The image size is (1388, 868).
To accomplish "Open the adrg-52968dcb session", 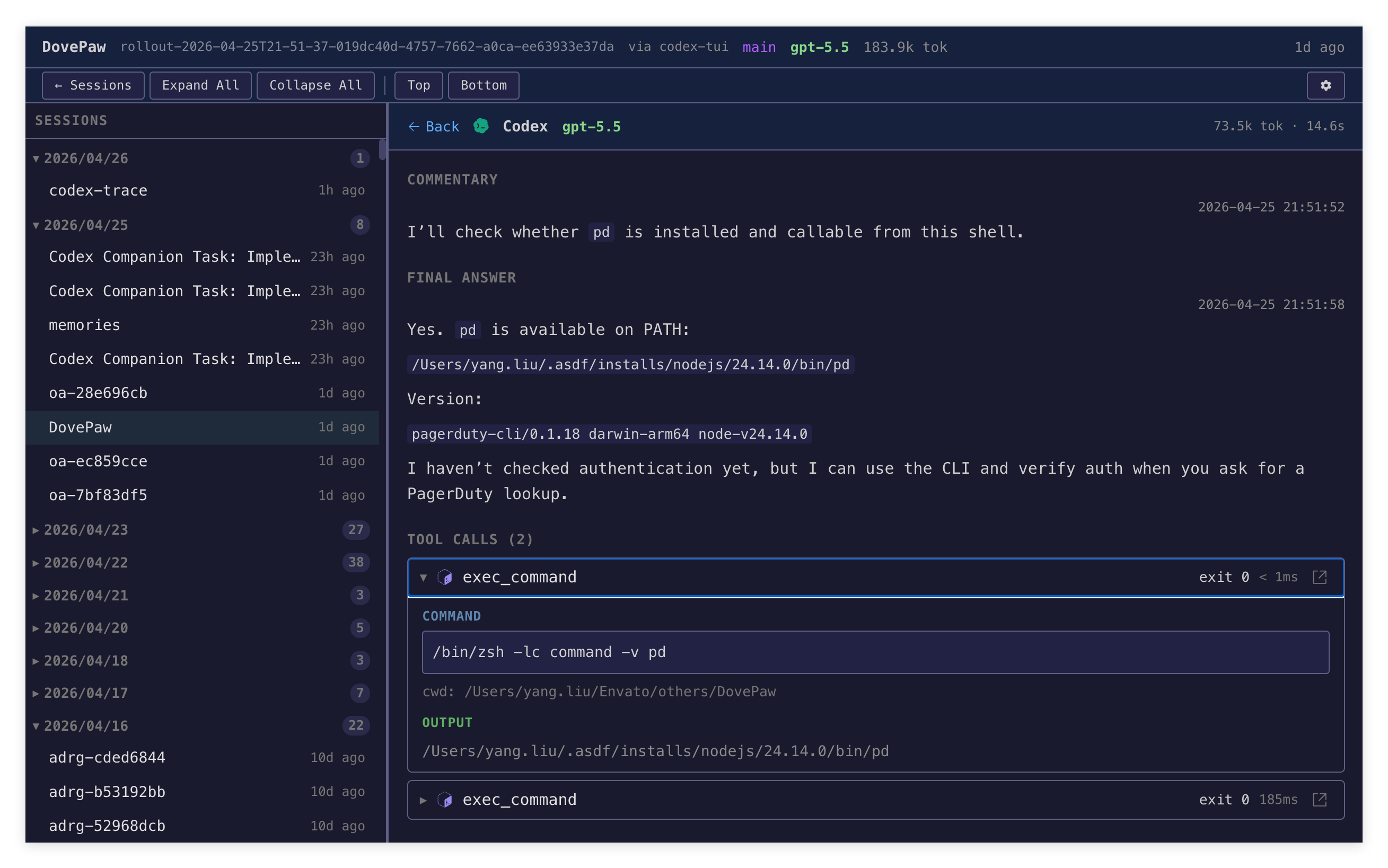I will 202,826.
